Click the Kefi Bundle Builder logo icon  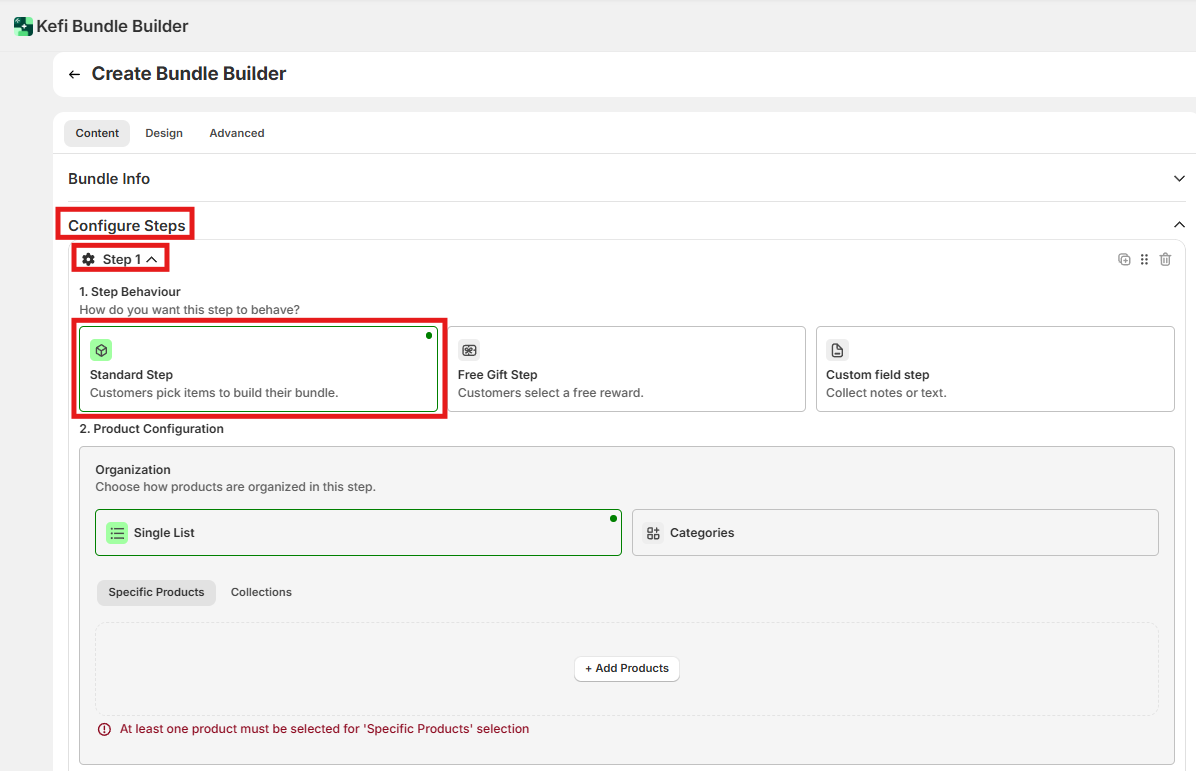pyautogui.click(x=23, y=27)
